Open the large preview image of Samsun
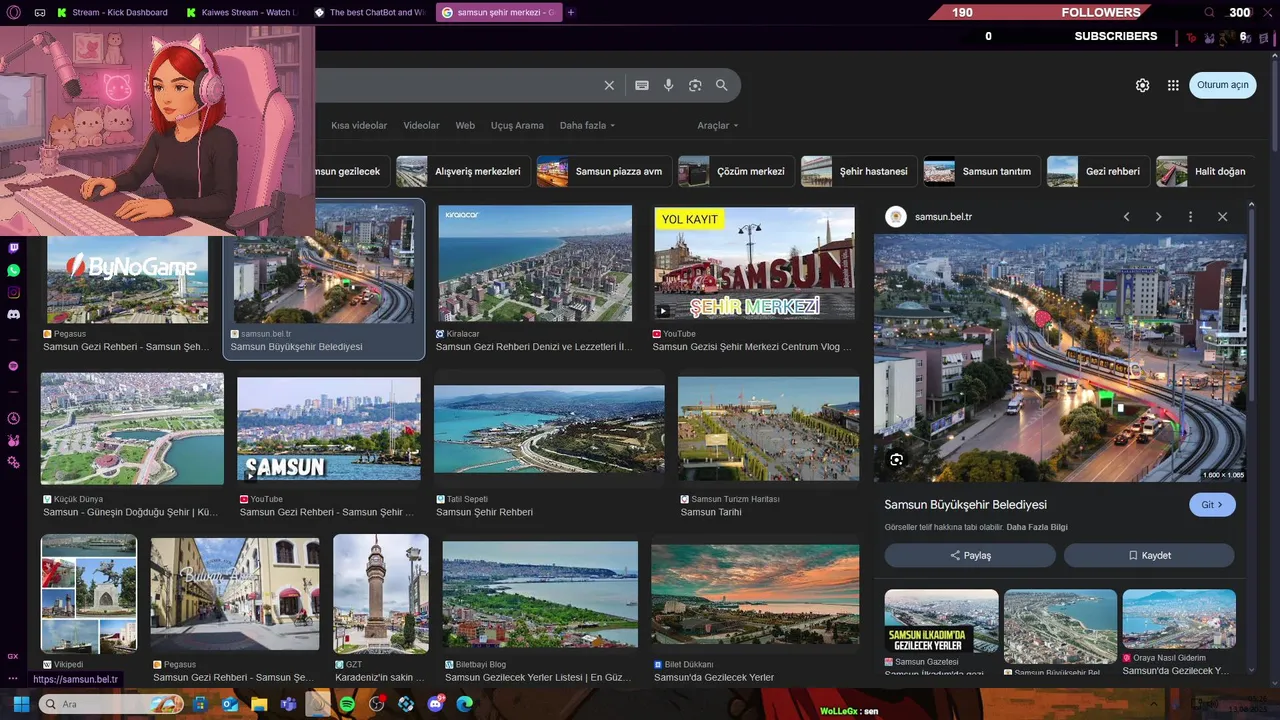The image size is (1280, 720). coord(1060,358)
